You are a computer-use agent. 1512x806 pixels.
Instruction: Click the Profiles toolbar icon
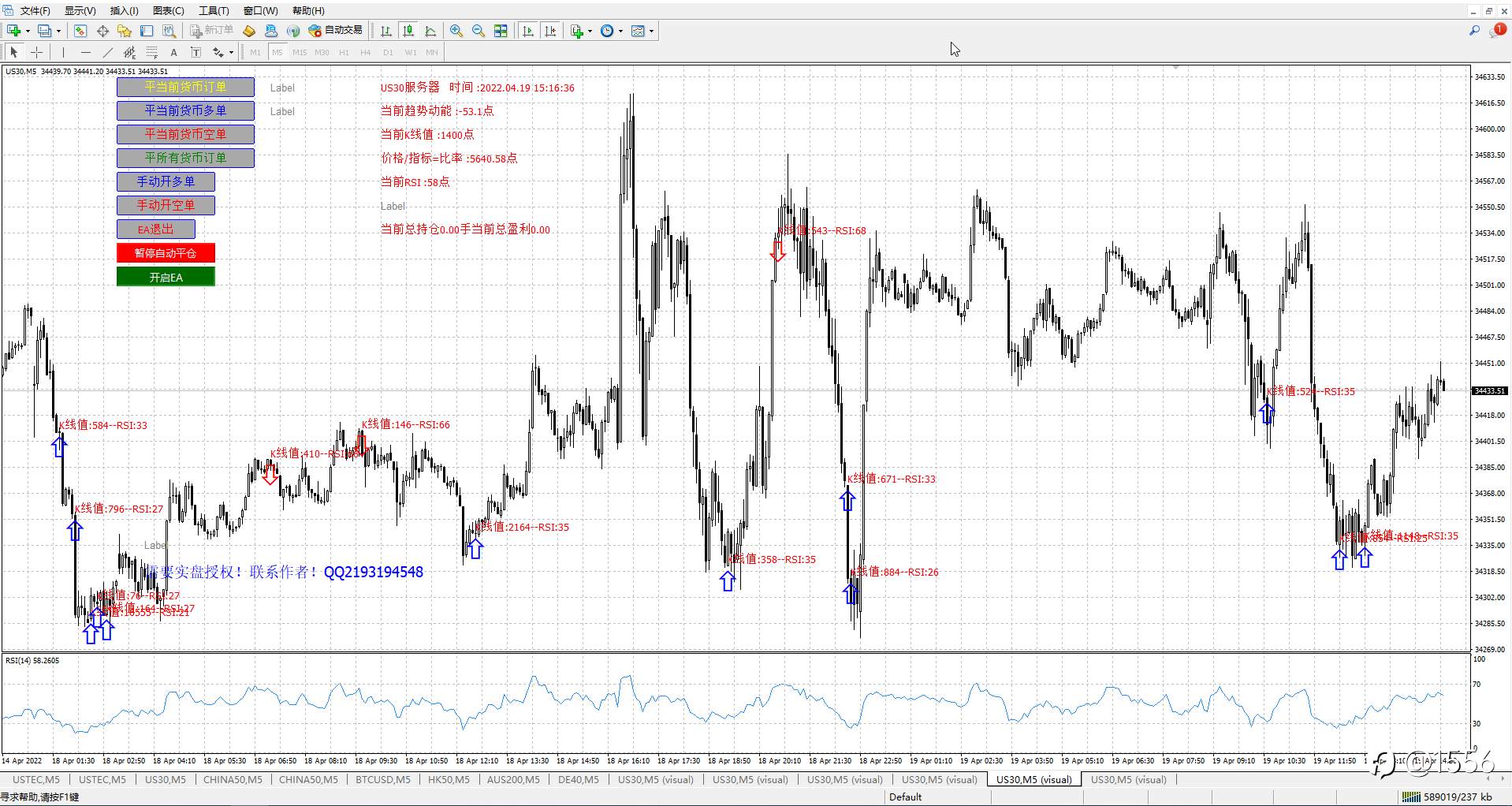tap(44, 31)
